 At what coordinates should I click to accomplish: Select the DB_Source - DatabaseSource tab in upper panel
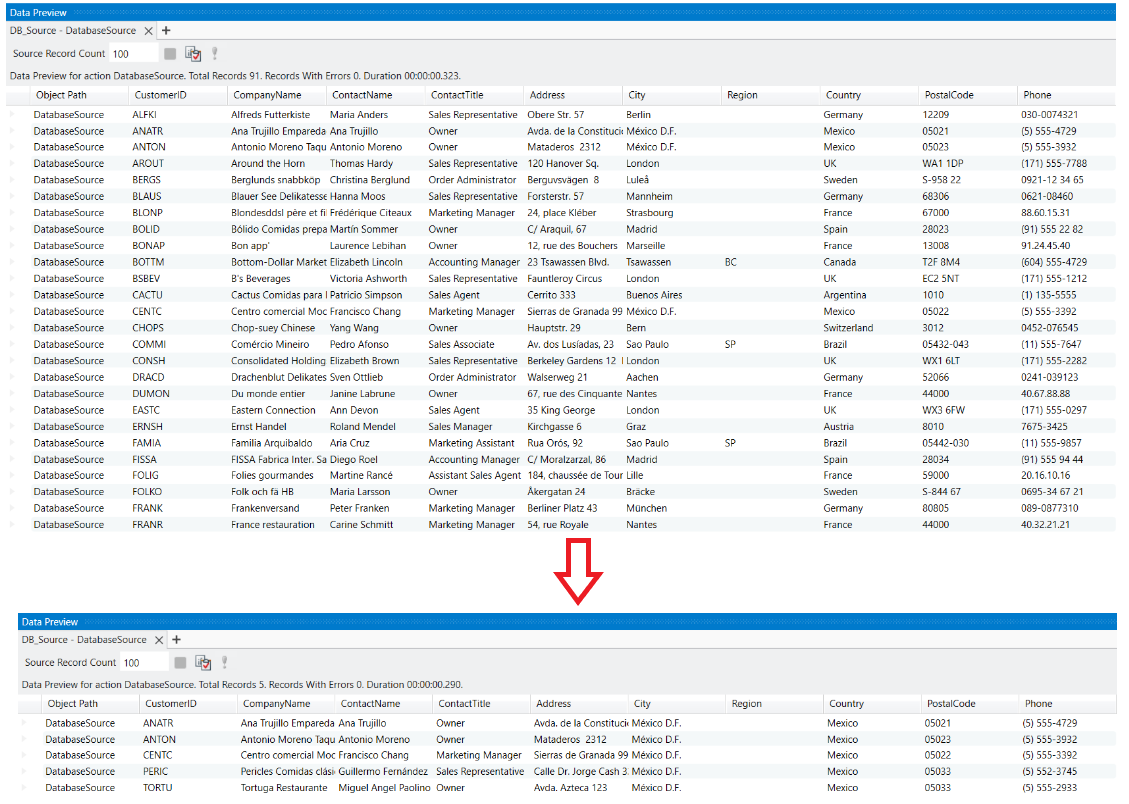(73, 31)
